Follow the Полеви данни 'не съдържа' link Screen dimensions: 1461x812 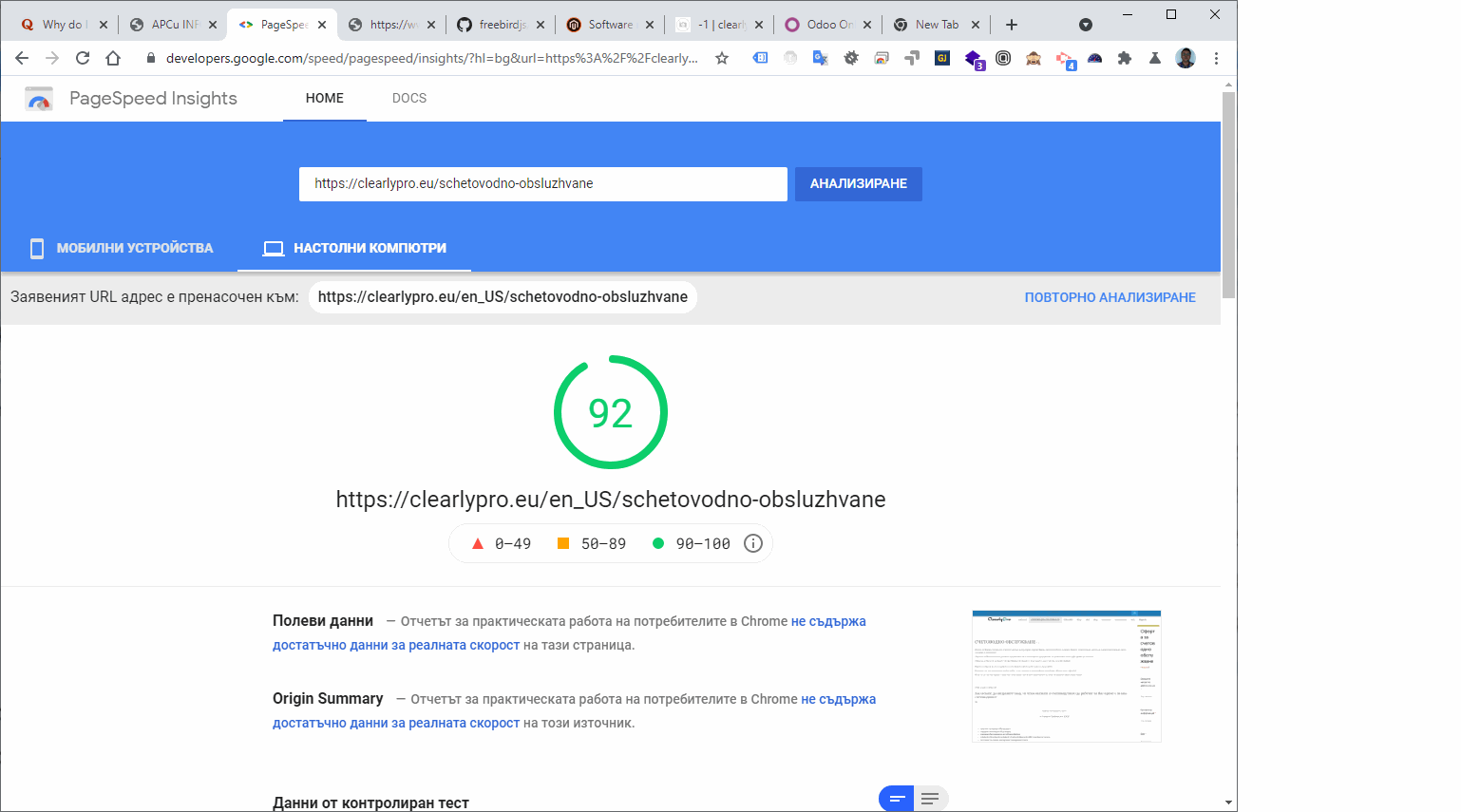tap(828, 621)
